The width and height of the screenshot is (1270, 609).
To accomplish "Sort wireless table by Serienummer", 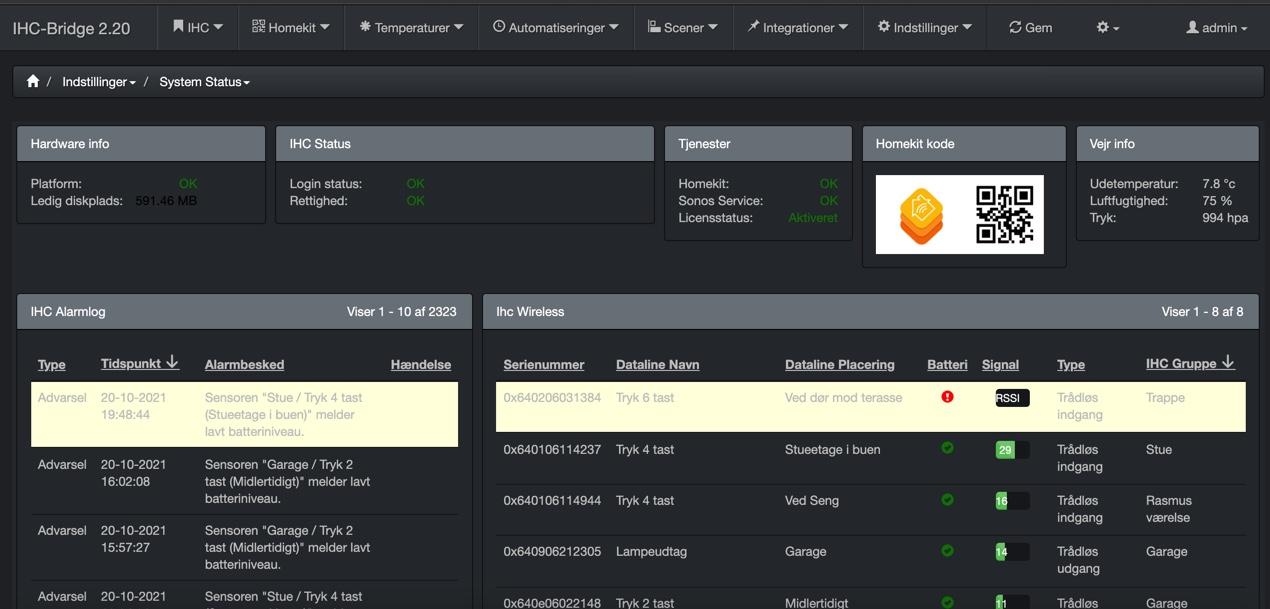I will pyautogui.click(x=543, y=365).
